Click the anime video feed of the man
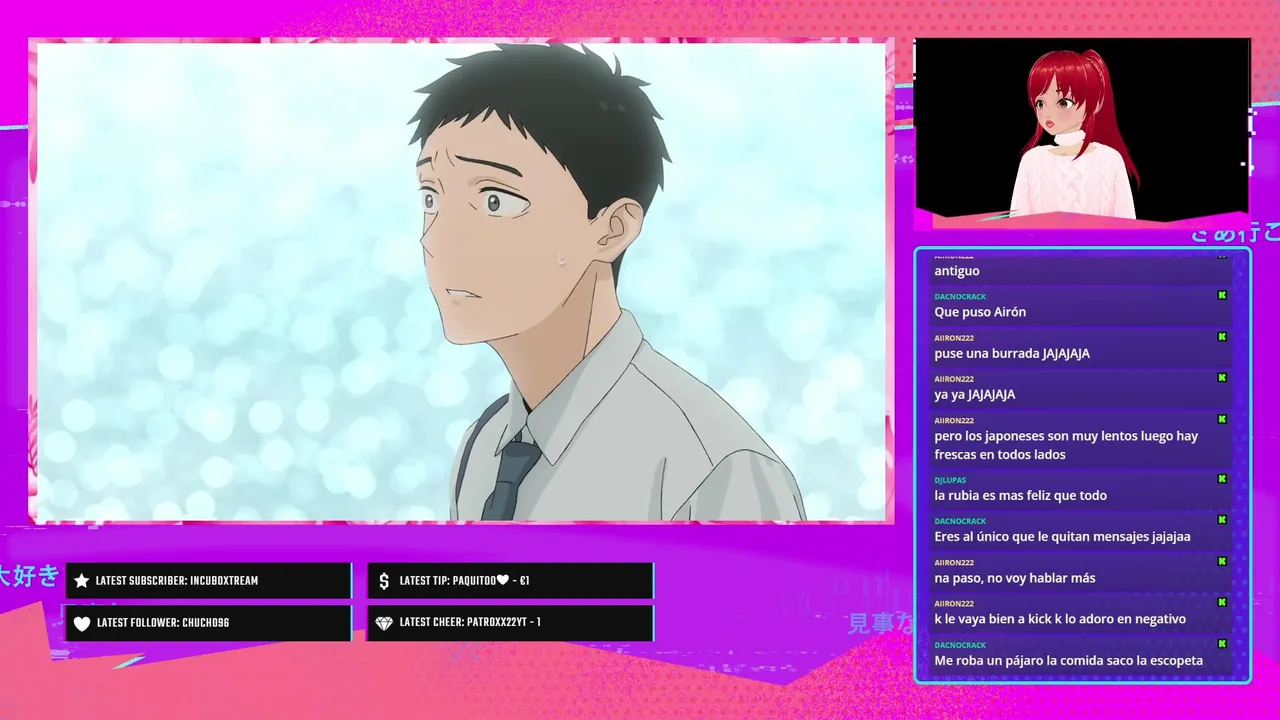Viewport: 1280px width, 720px height. (x=461, y=281)
